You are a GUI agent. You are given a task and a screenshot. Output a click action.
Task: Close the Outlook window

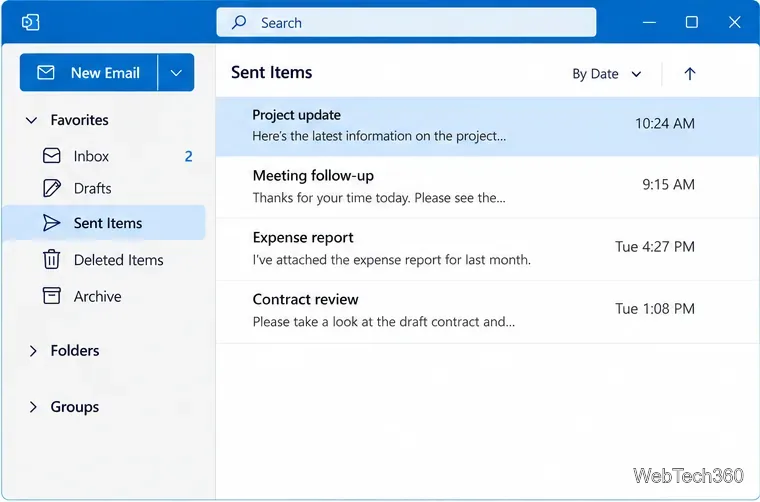coord(735,22)
